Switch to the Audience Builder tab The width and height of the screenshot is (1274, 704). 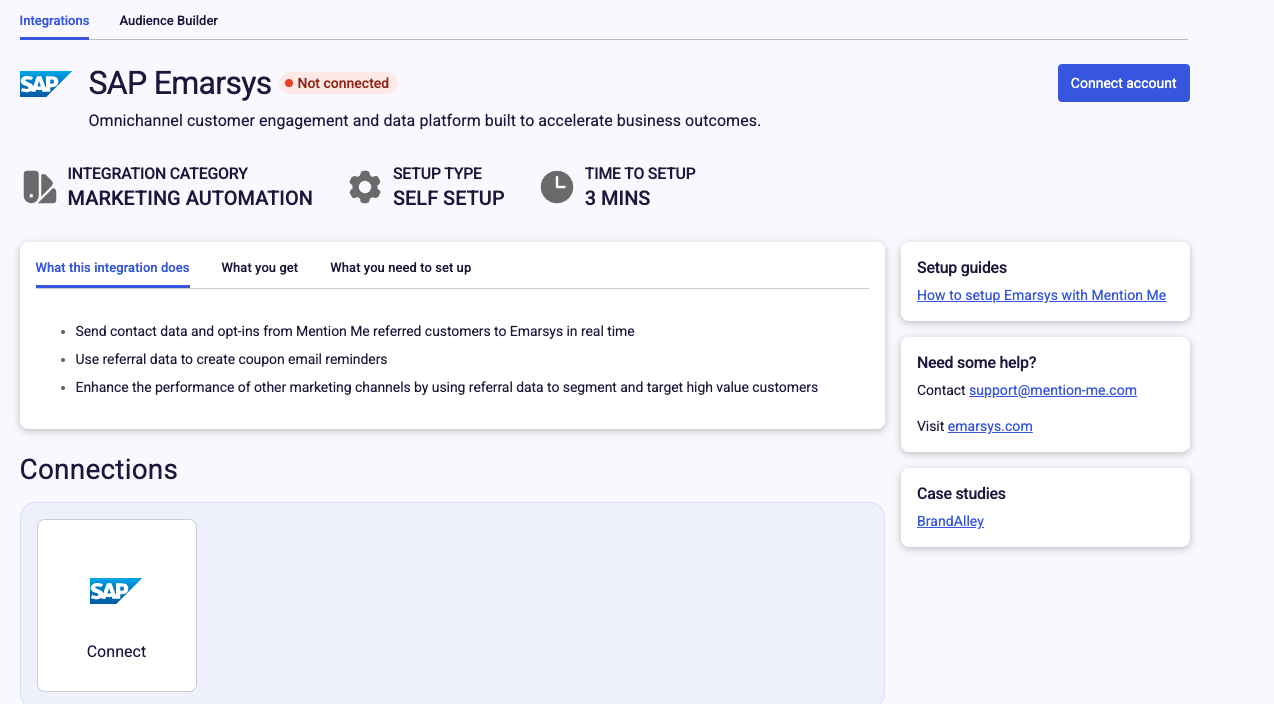[x=168, y=20]
